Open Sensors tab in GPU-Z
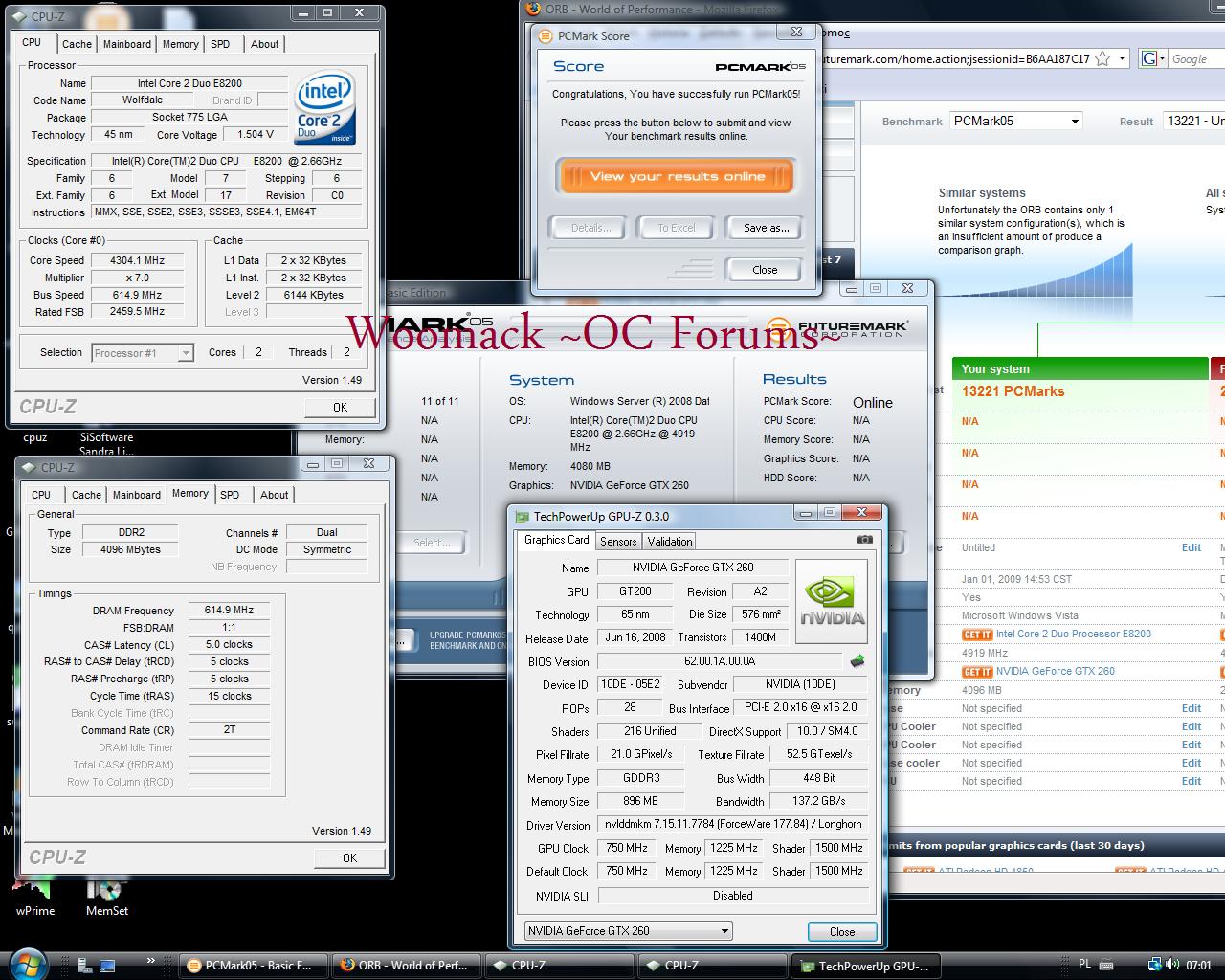This screenshot has height=980, width=1225. pyautogui.click(x=618, y=541)
